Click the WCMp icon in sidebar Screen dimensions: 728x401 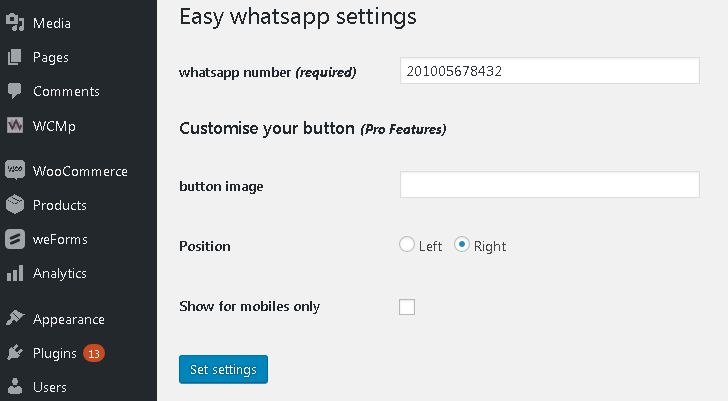pos(15,126)
